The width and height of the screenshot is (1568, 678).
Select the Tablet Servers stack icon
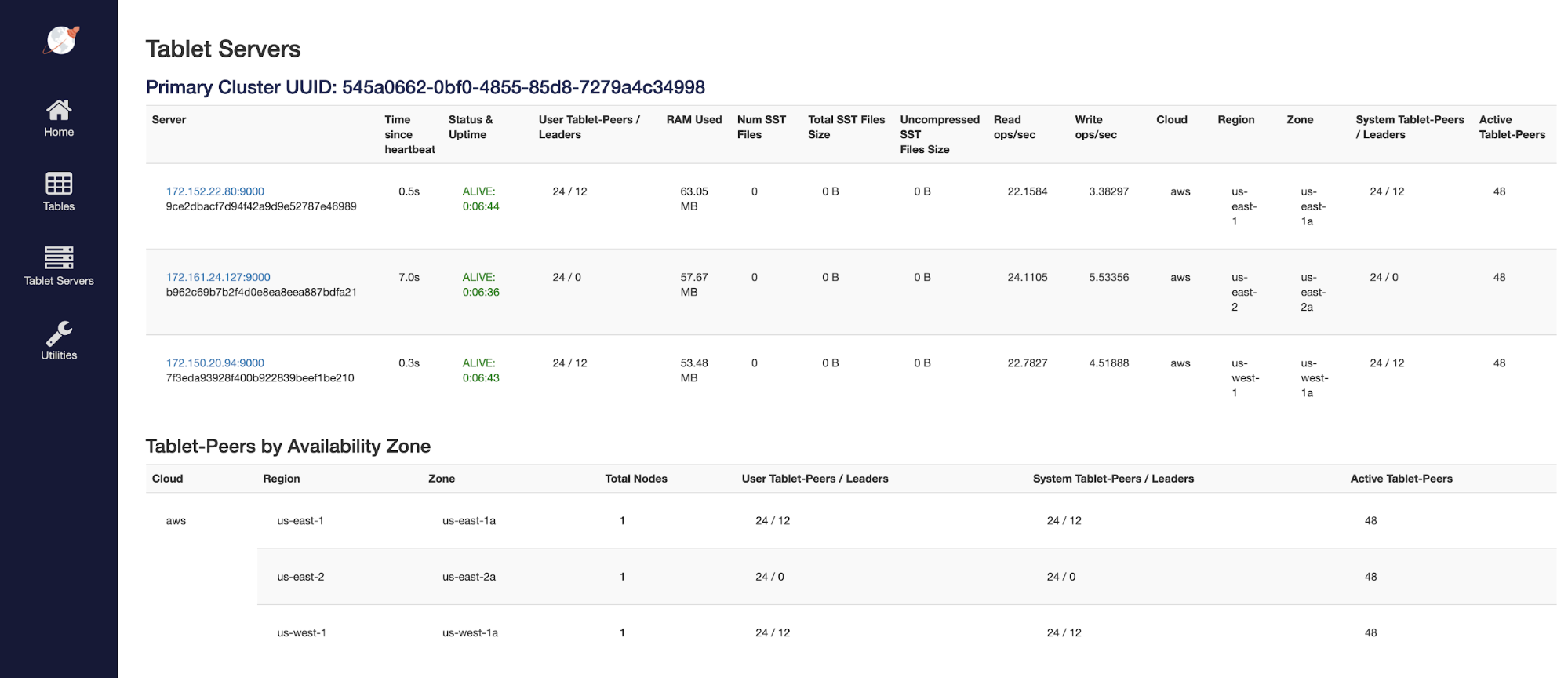(59, 257)
